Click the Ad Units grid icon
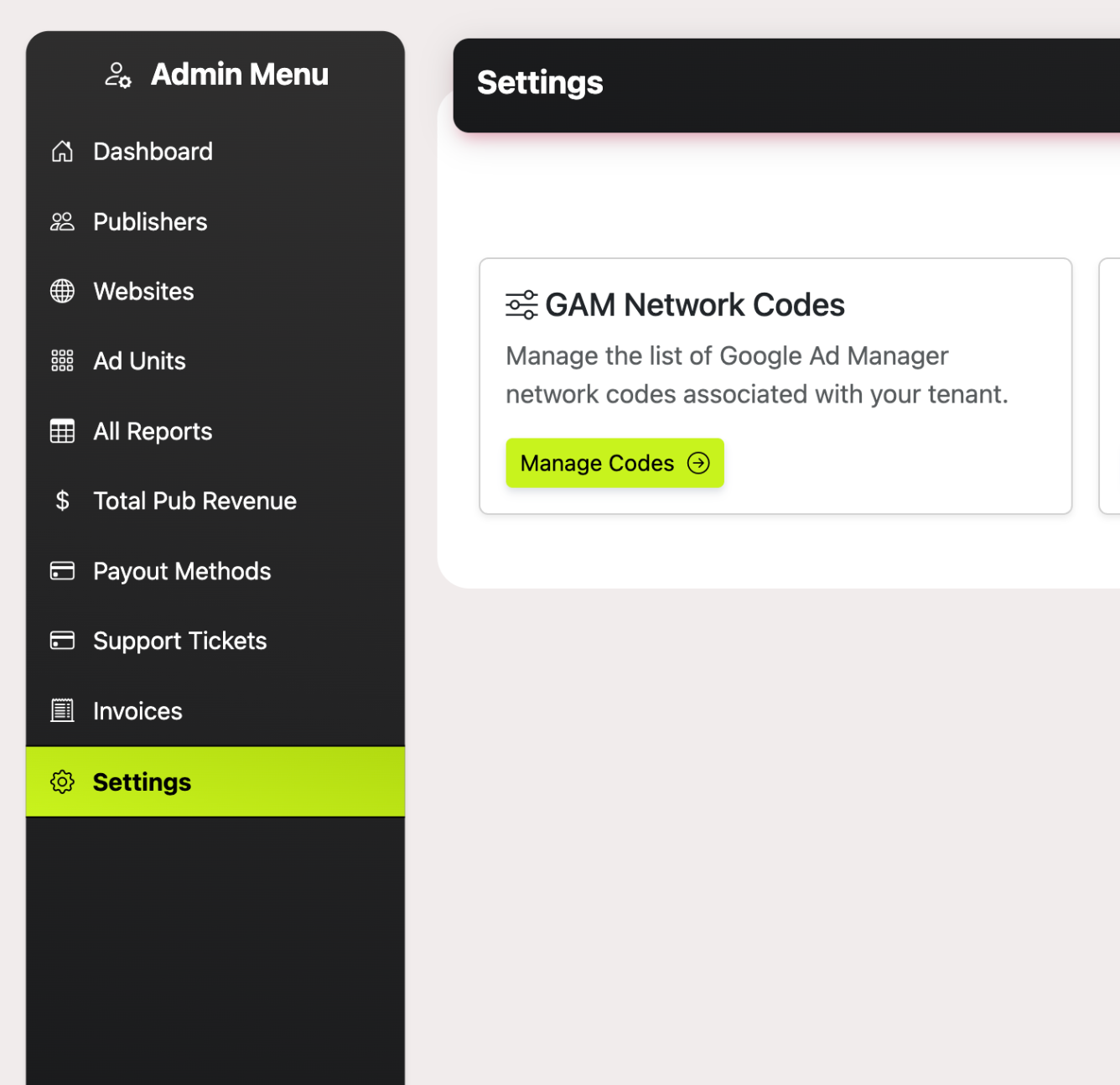 pos(62,361)
